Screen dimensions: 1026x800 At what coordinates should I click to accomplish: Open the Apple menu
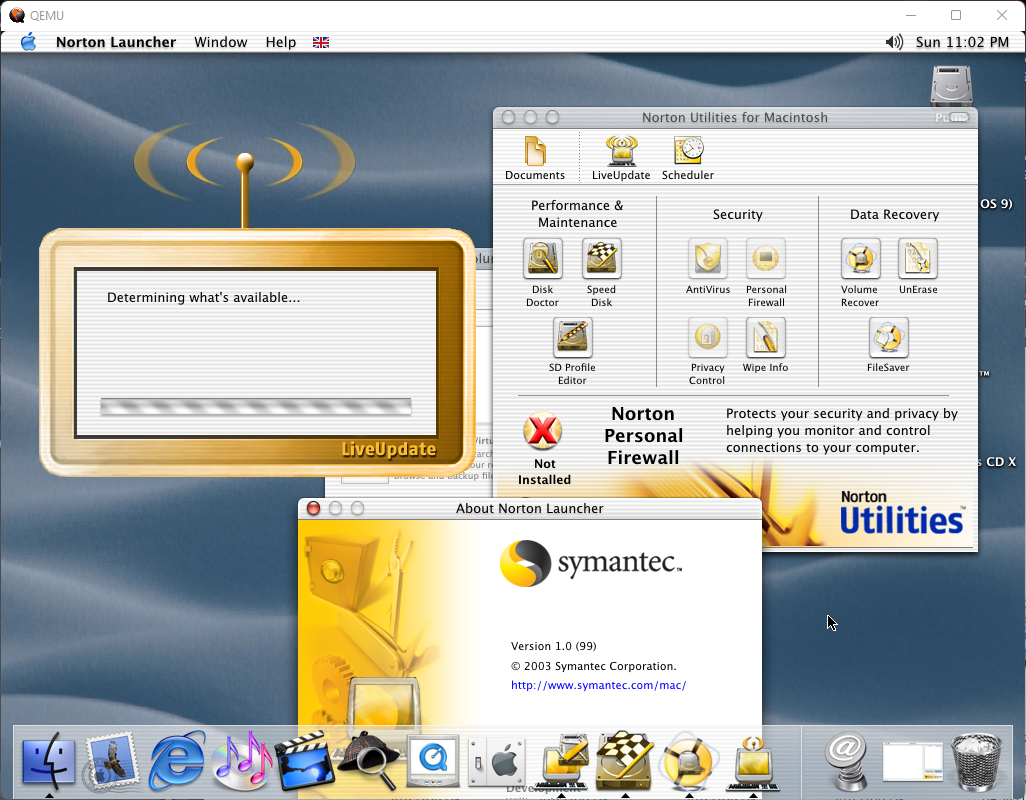(x=28, y=42)
